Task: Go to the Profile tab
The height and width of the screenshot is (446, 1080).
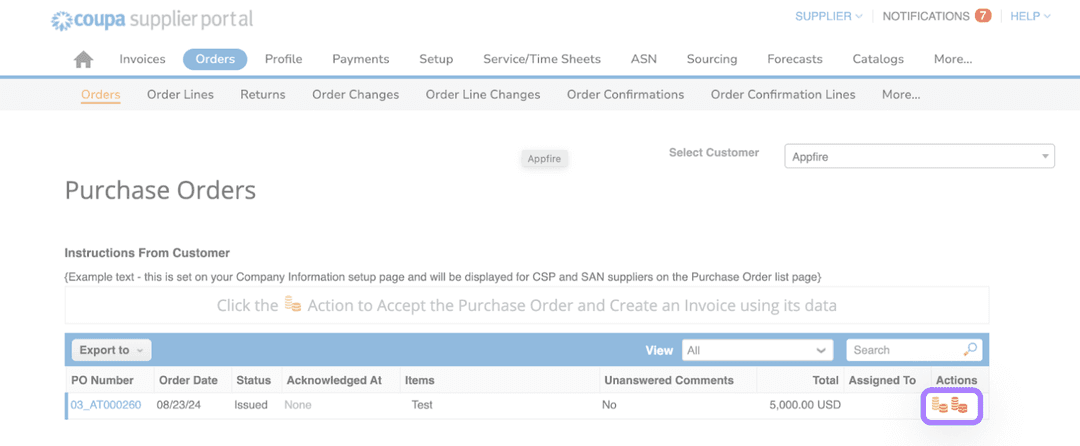Action: coord(284,59)
